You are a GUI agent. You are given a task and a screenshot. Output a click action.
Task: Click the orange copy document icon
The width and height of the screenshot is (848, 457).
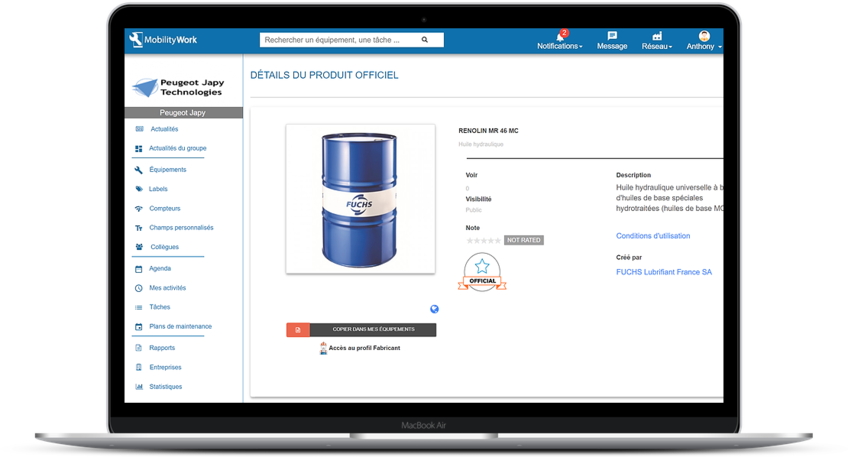click(x=297, y=329)
